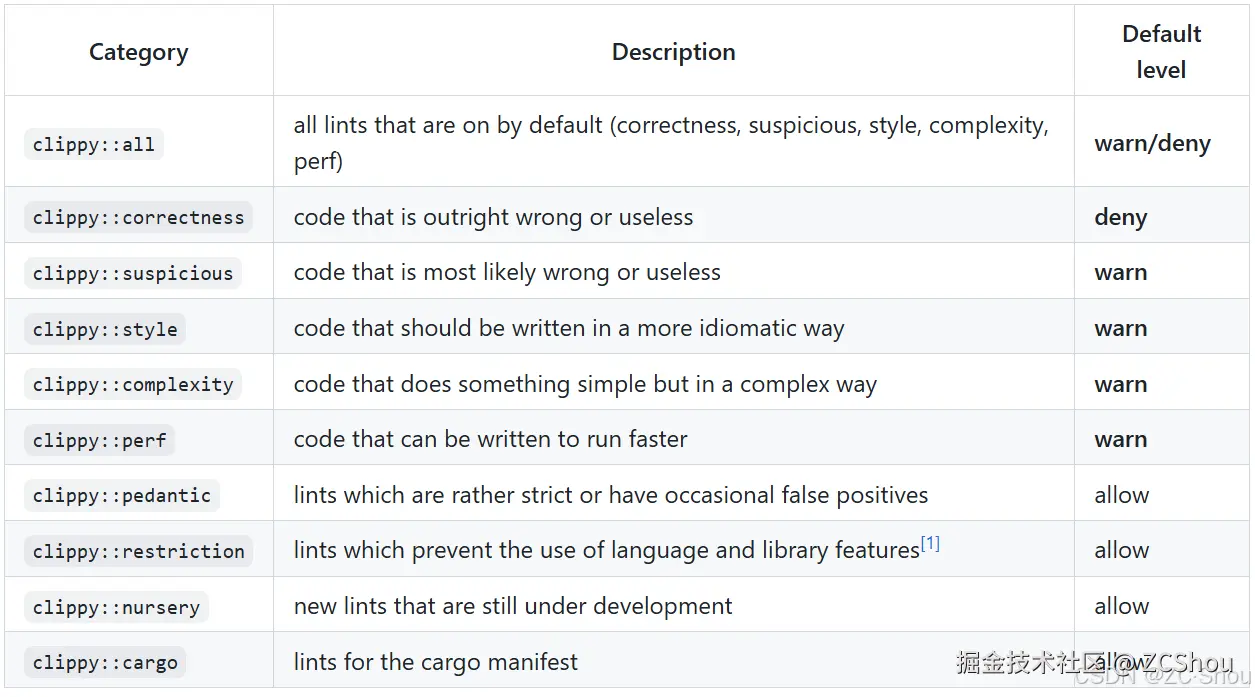Image resolution: width=1255 pixels, height=697 pixels.
Task: Click the clippy::suspicious code label
Action: pyautogui.click(x=132, y=273)
